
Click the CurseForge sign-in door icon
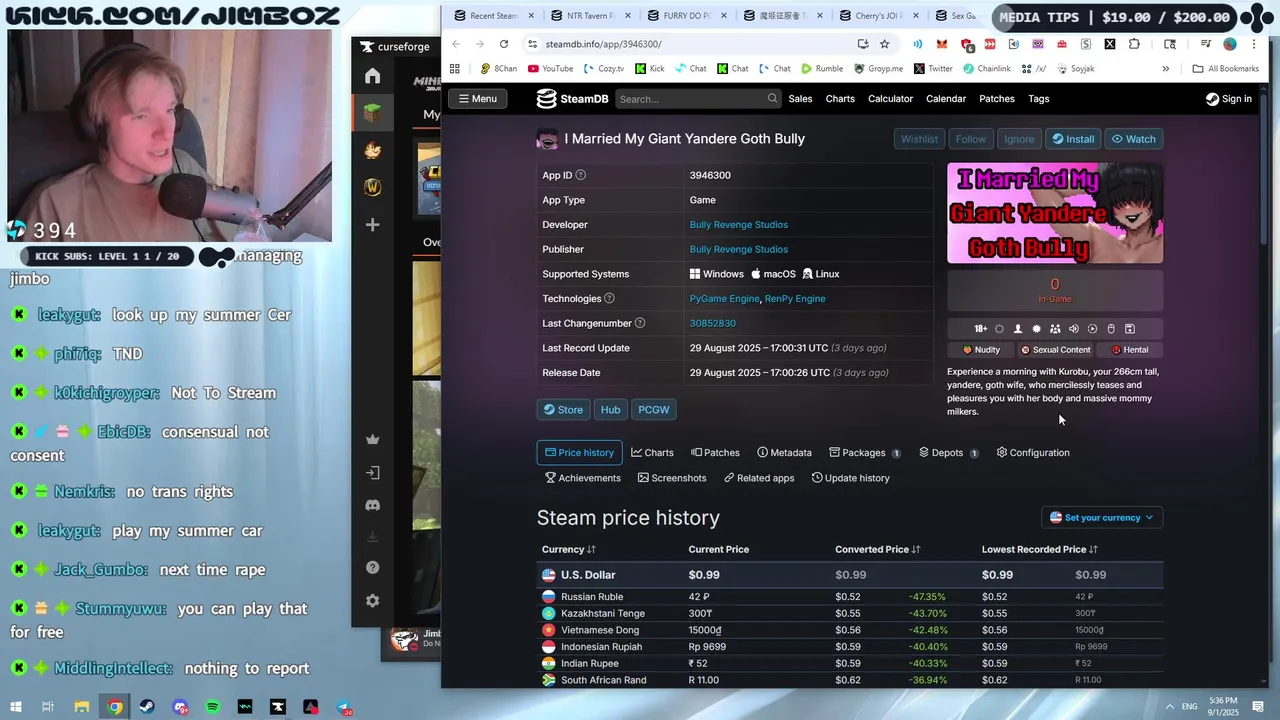[x=372, y=472]
